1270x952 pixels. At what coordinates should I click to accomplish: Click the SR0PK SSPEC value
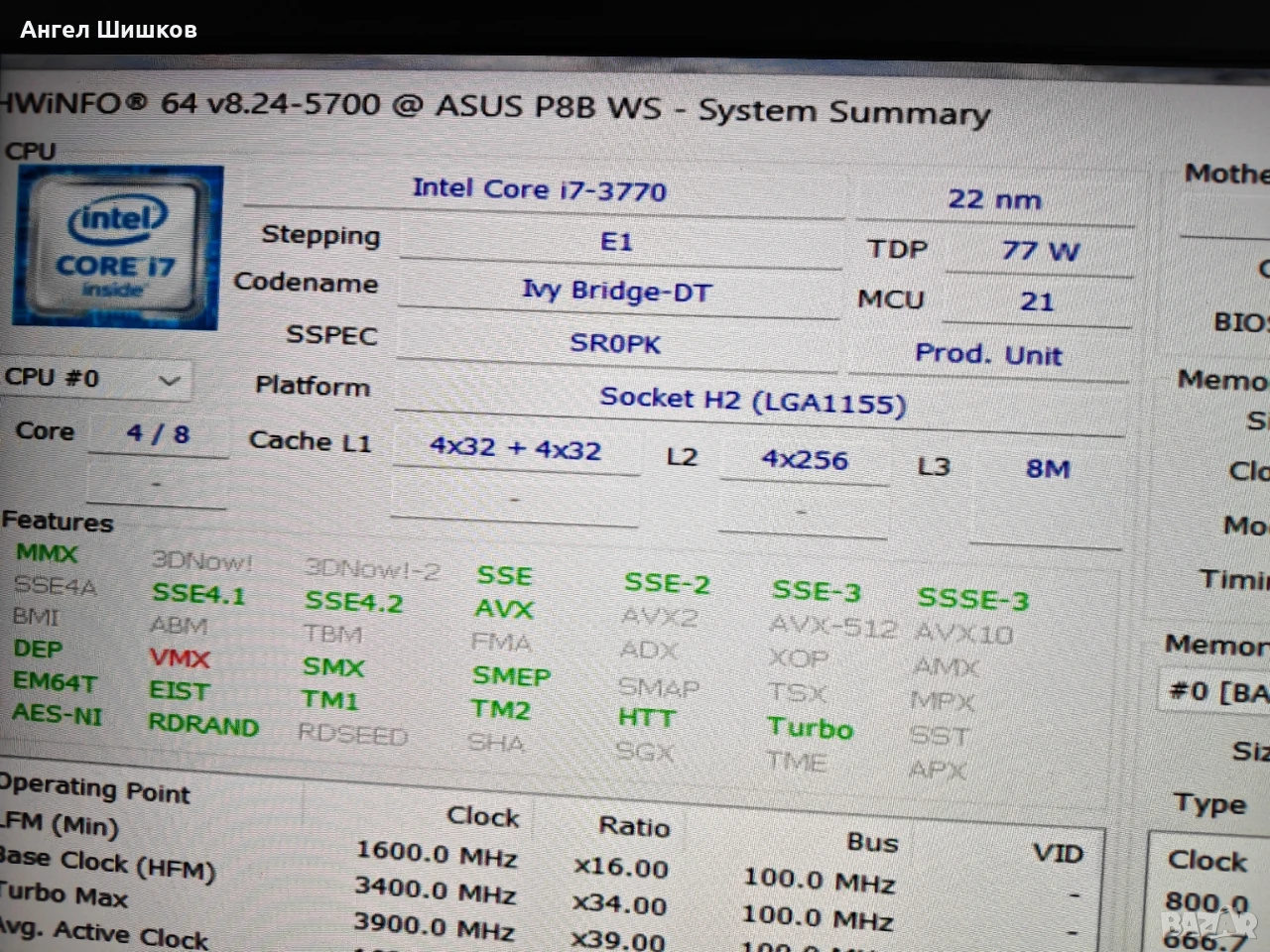tap(615, 343)
